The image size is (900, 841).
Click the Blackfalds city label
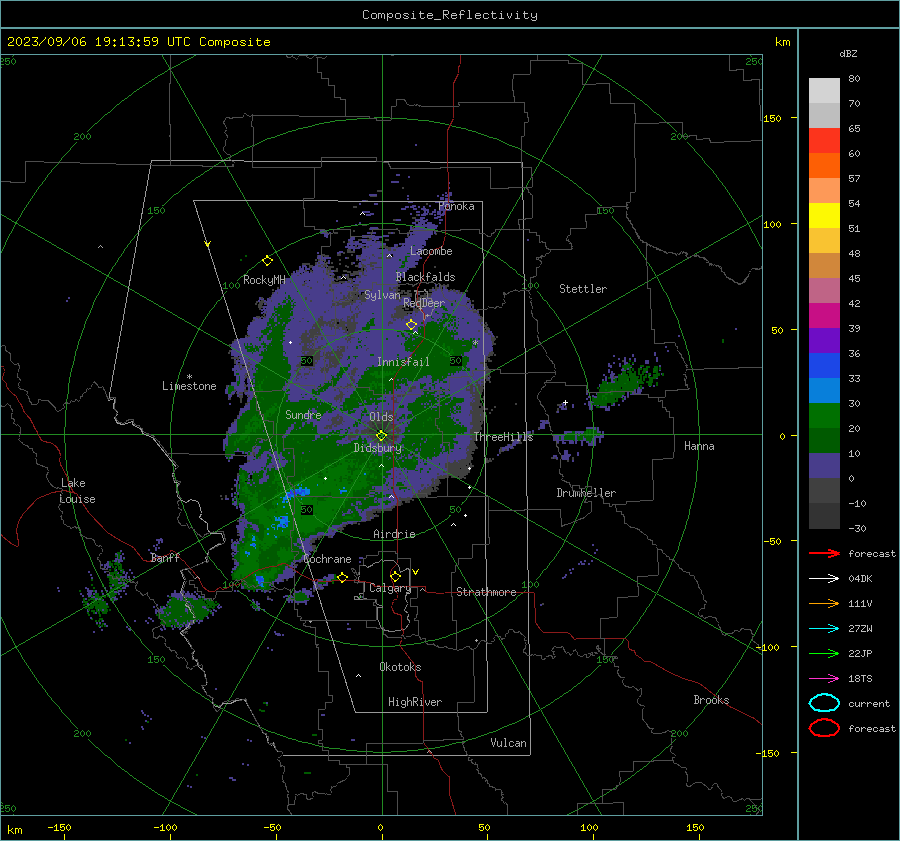click(x=425, y=277)
